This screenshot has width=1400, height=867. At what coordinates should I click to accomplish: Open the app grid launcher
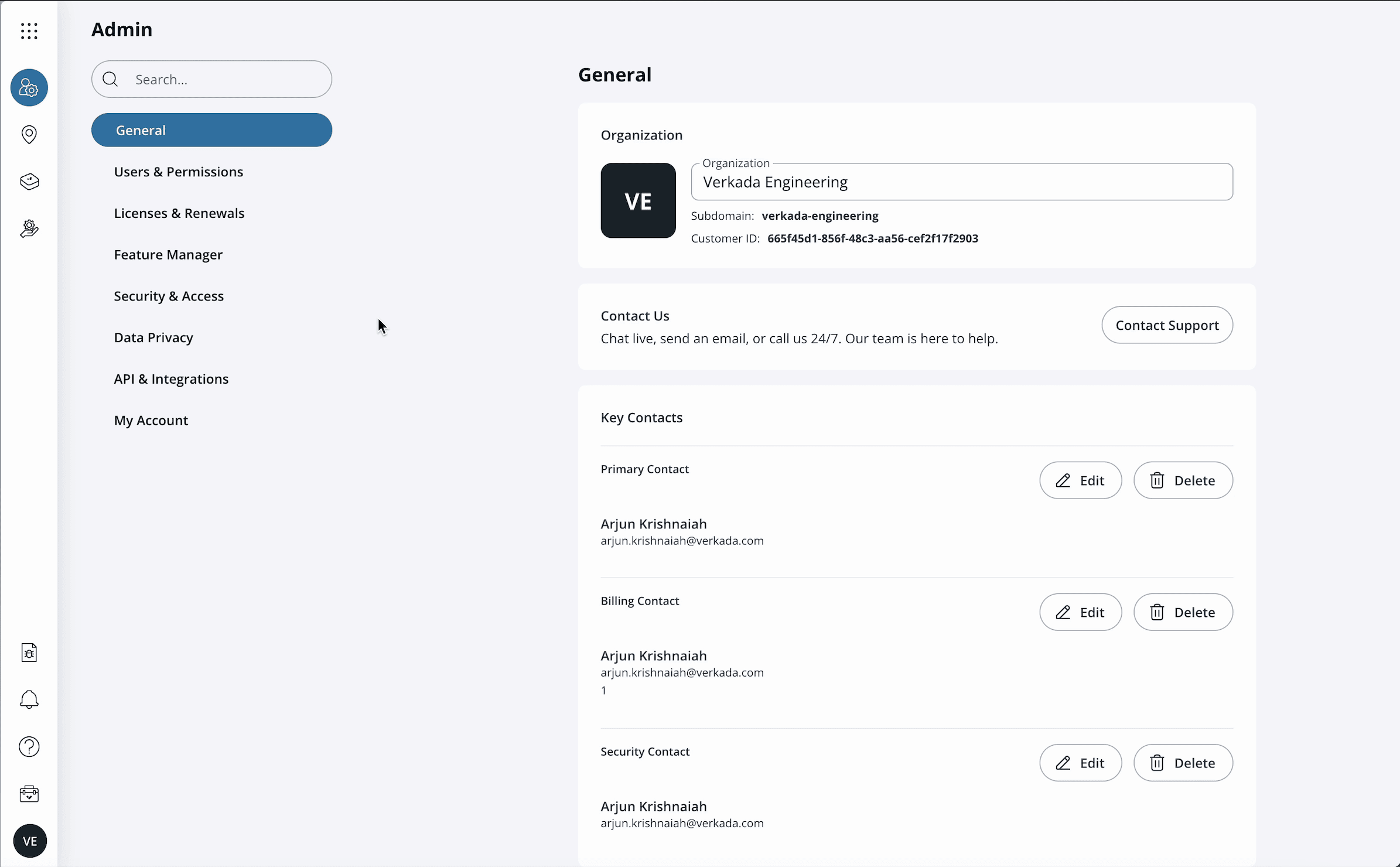pos(29,30)
